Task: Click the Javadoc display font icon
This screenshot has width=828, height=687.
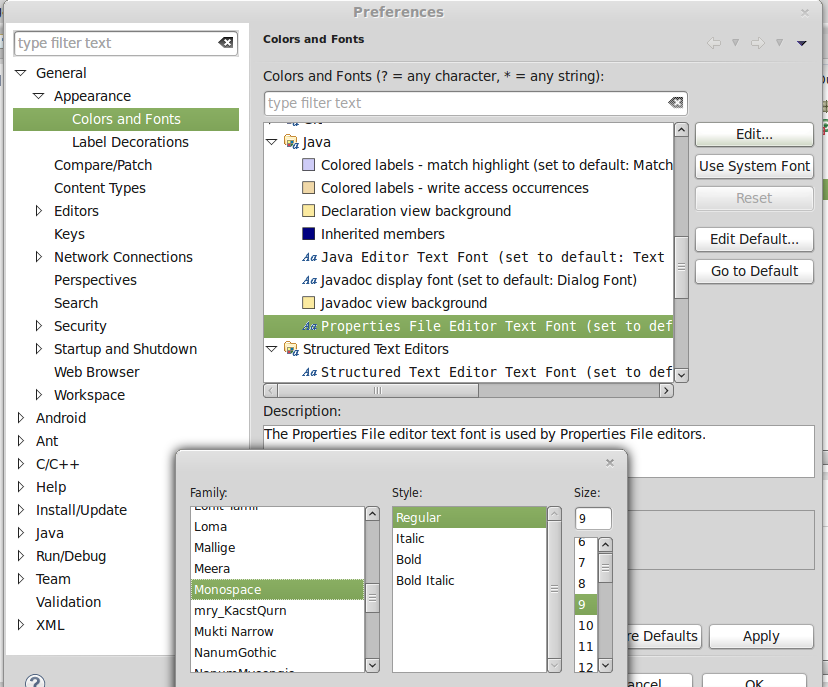Action: click(309, 280)
